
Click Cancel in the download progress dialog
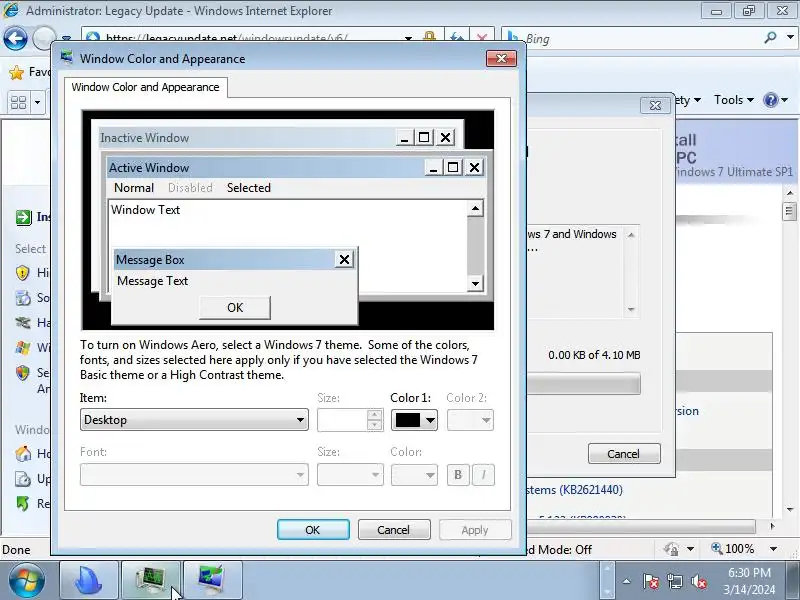624,454
